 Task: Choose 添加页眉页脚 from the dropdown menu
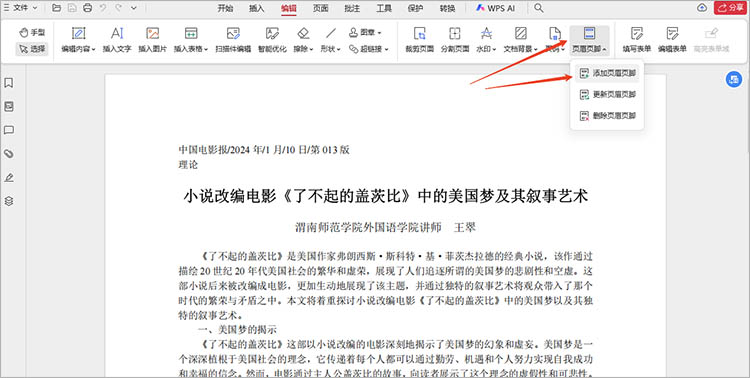point(607,73)
